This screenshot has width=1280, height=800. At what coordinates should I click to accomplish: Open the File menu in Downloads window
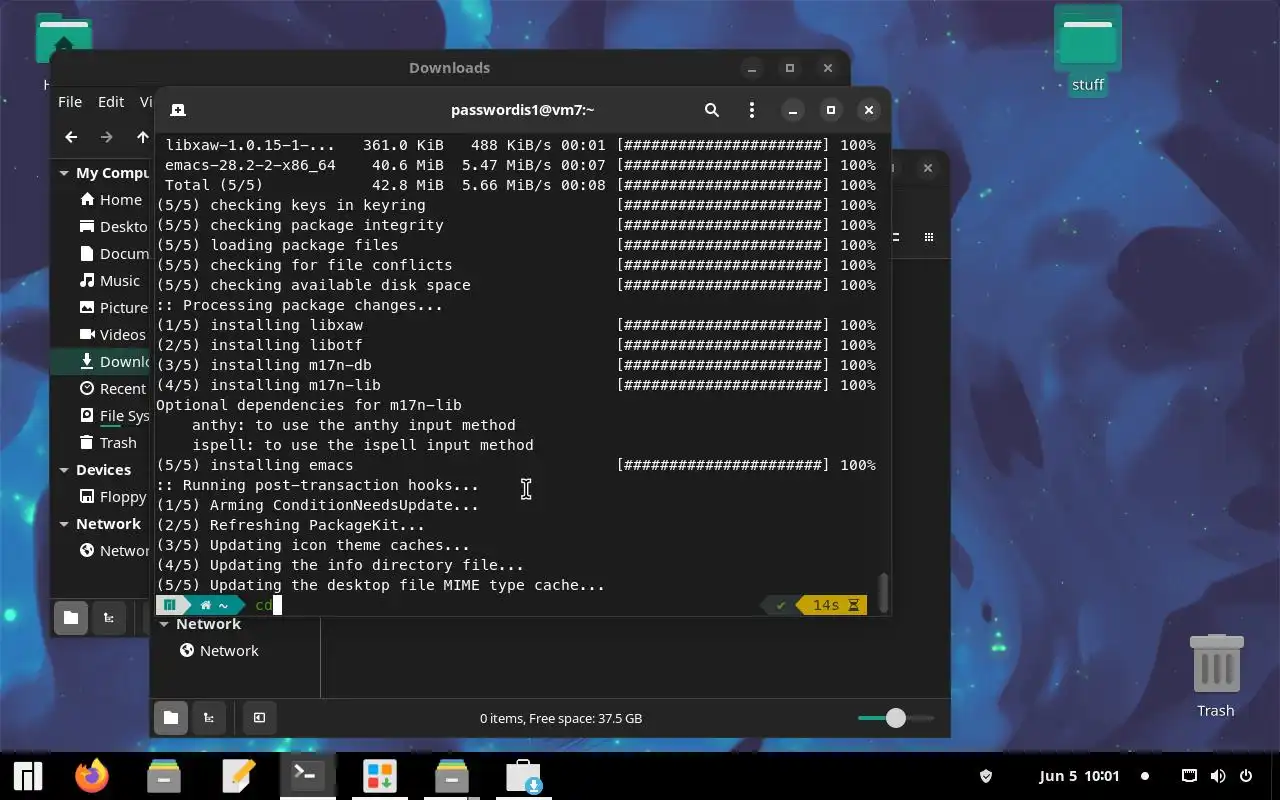pos(70,102)
